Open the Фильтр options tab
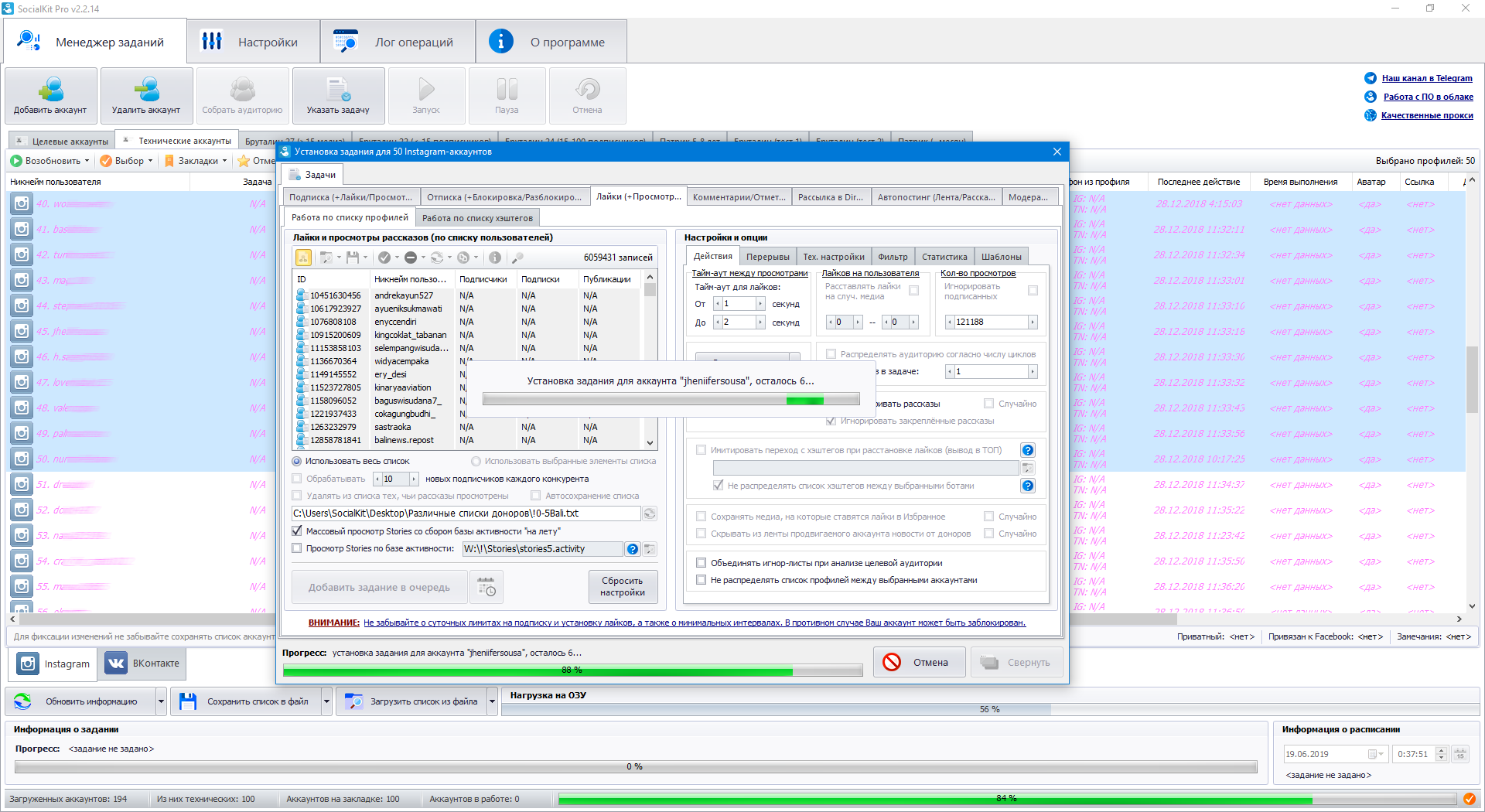 pos(893,257)
